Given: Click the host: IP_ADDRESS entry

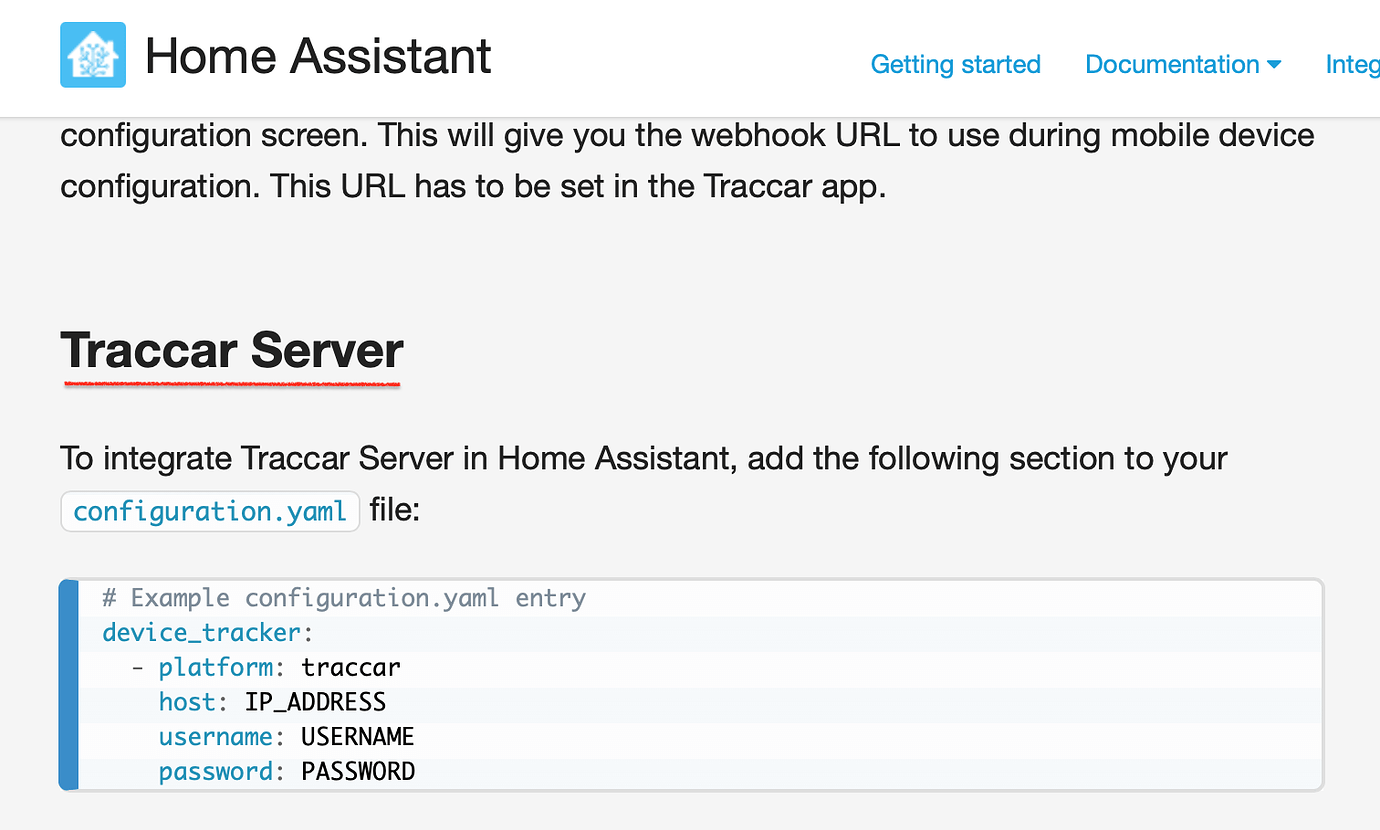Looking at the screenshot, I should (270, 702).
